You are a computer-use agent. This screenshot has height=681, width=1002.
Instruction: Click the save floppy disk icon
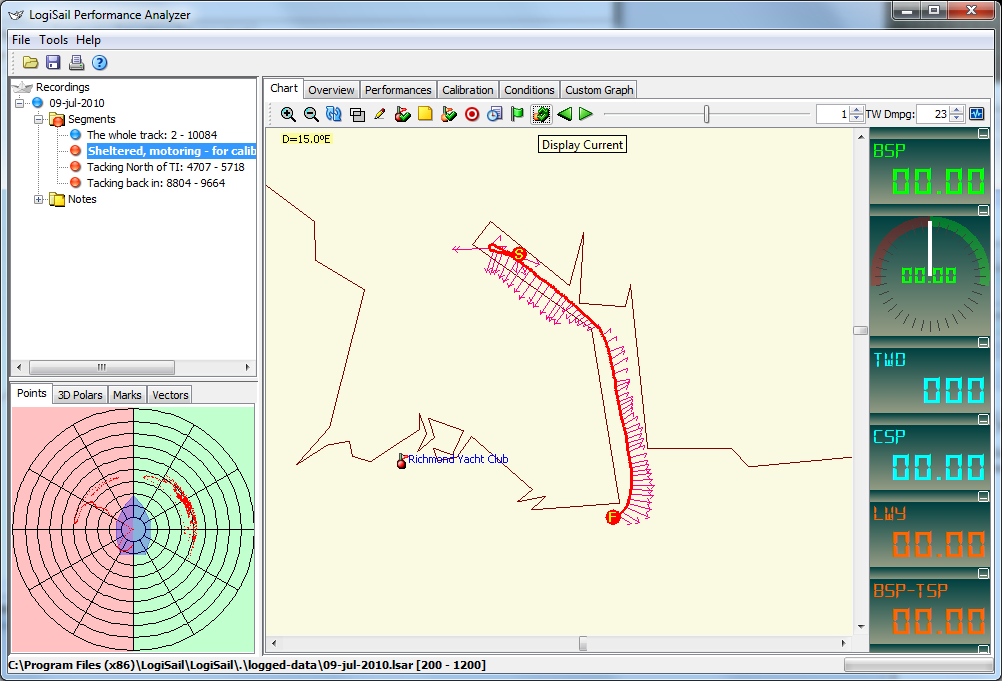click(53, 63)
